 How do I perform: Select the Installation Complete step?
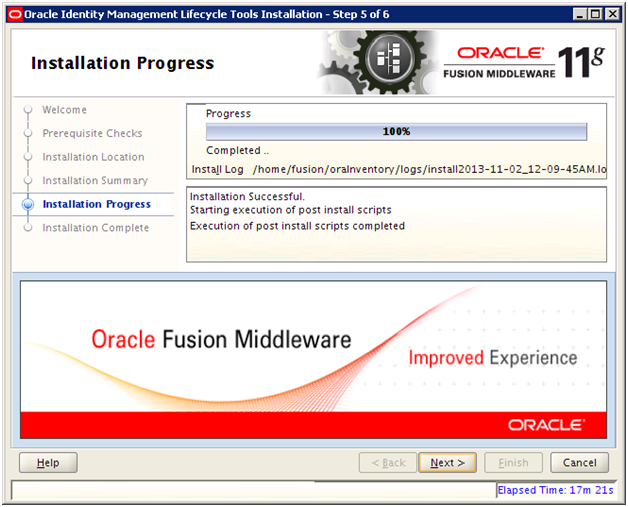point(96,228)
